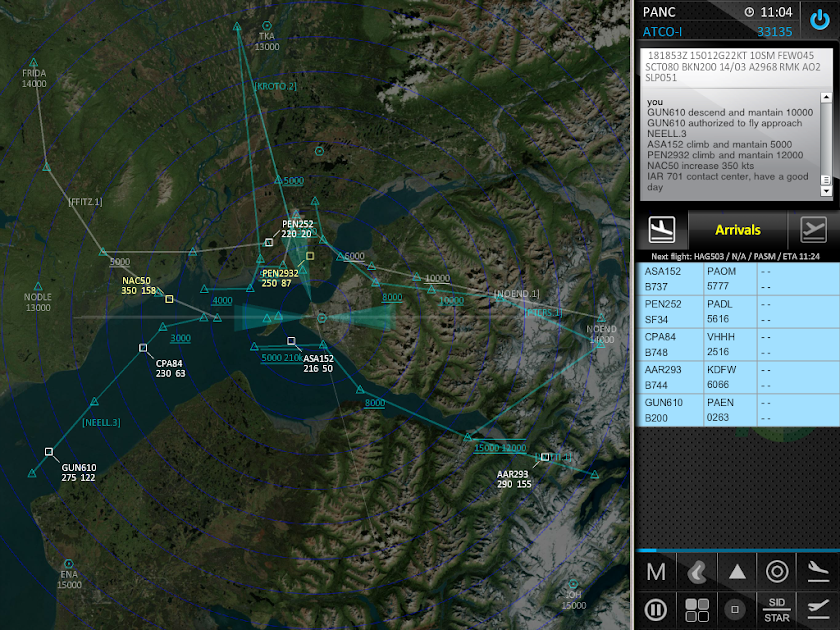Toggle takeoff aircraft display in bottom toolbar
This screenshot has height=630, width=840.
tap(818, 610)
